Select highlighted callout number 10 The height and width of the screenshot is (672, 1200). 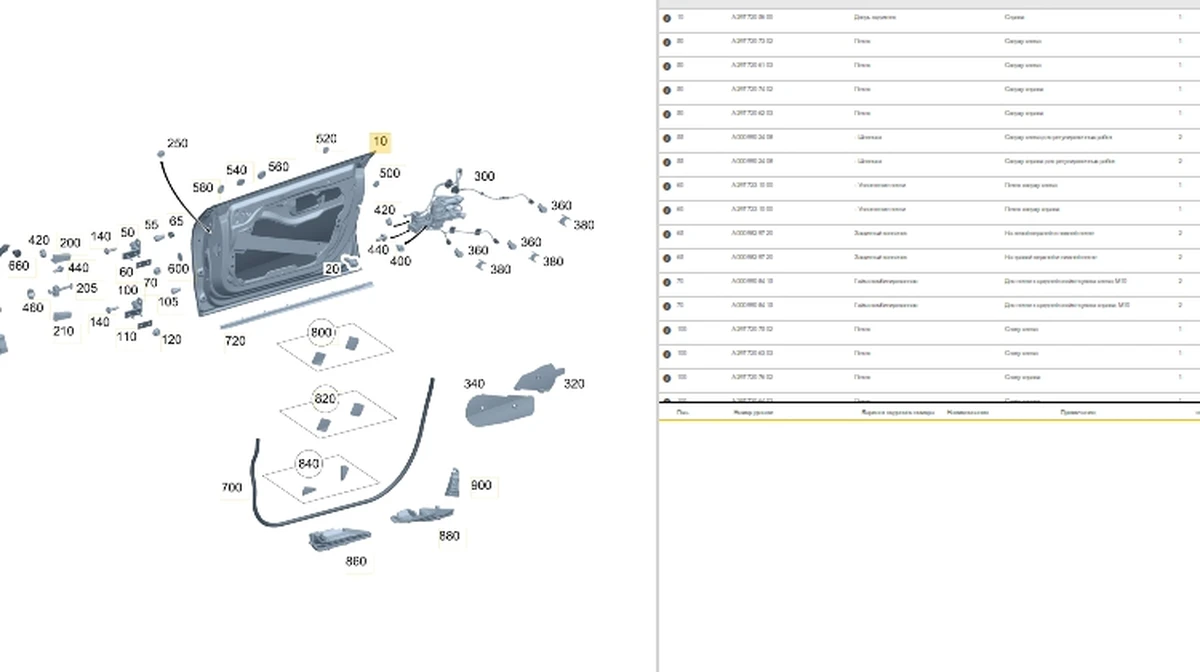380,142
